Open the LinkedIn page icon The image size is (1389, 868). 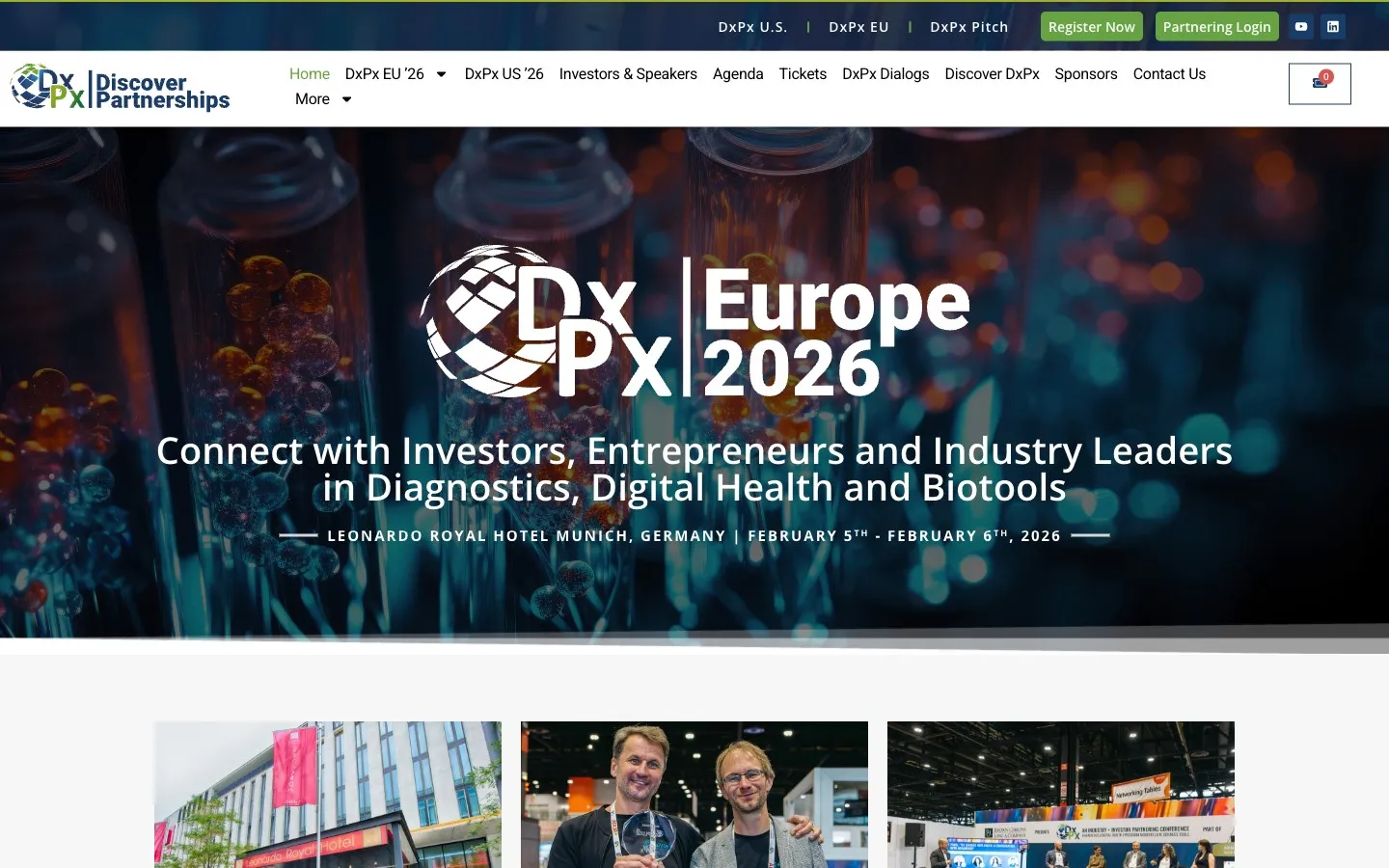point(1333,27)
